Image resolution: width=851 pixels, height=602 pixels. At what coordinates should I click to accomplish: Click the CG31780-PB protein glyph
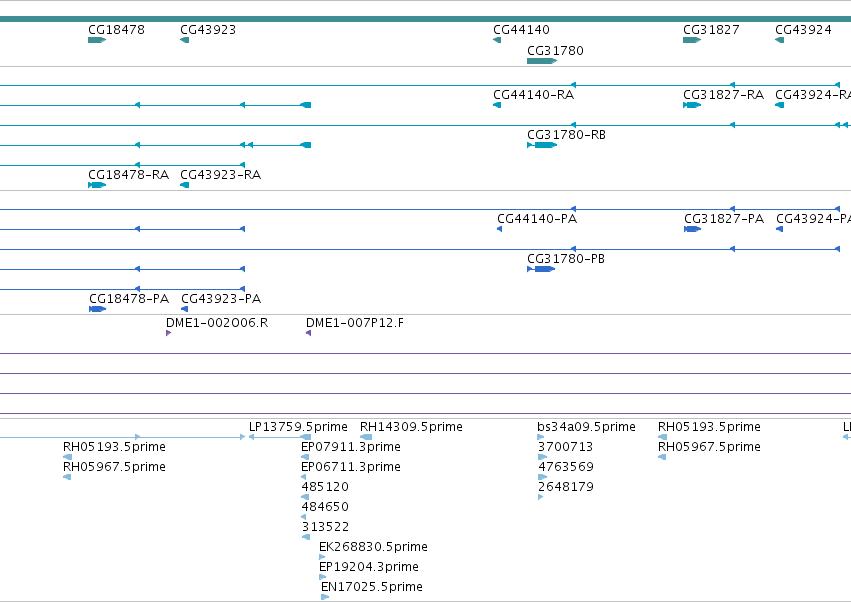point(541,269)
